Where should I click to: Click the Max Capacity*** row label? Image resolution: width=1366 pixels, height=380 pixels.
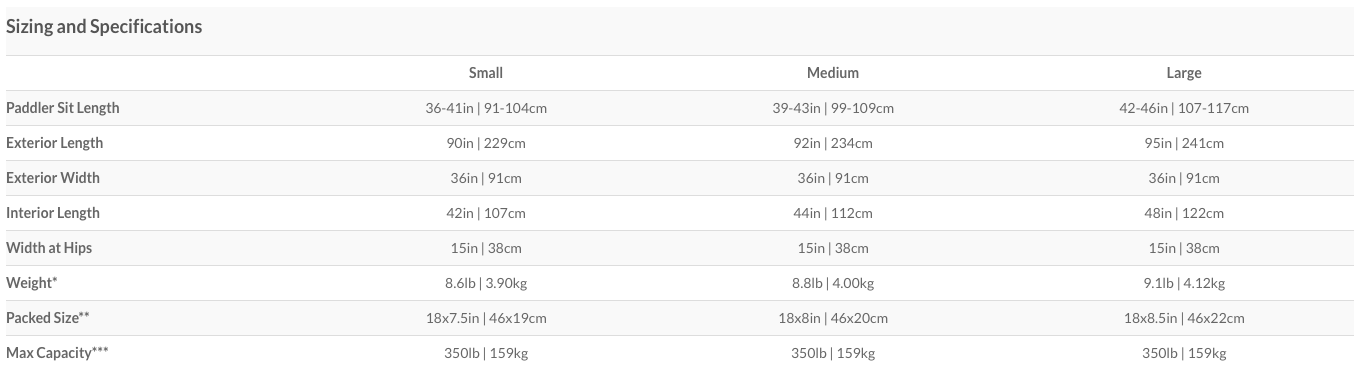(x=57, y=353)
